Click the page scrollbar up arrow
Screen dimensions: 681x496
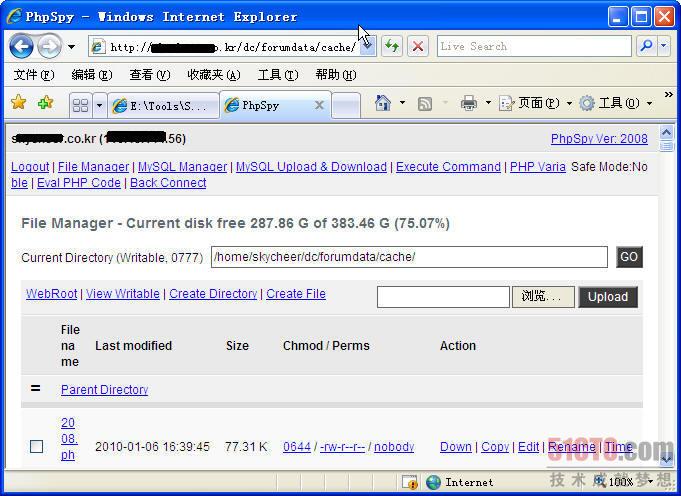tap(666, 132)
